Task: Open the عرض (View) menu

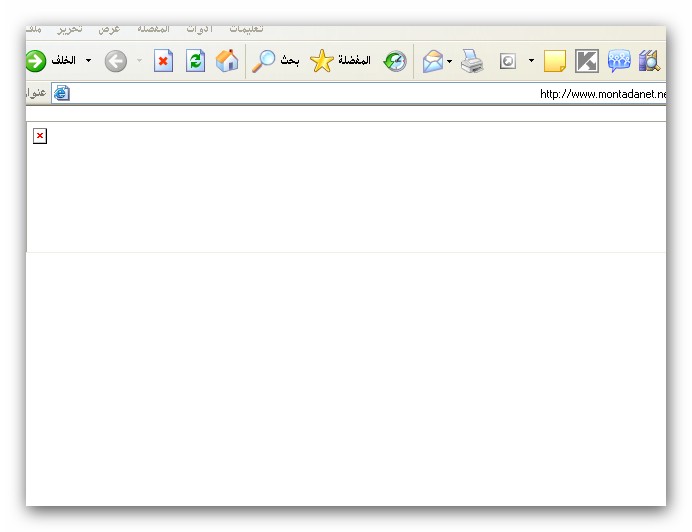Action: 109,29
